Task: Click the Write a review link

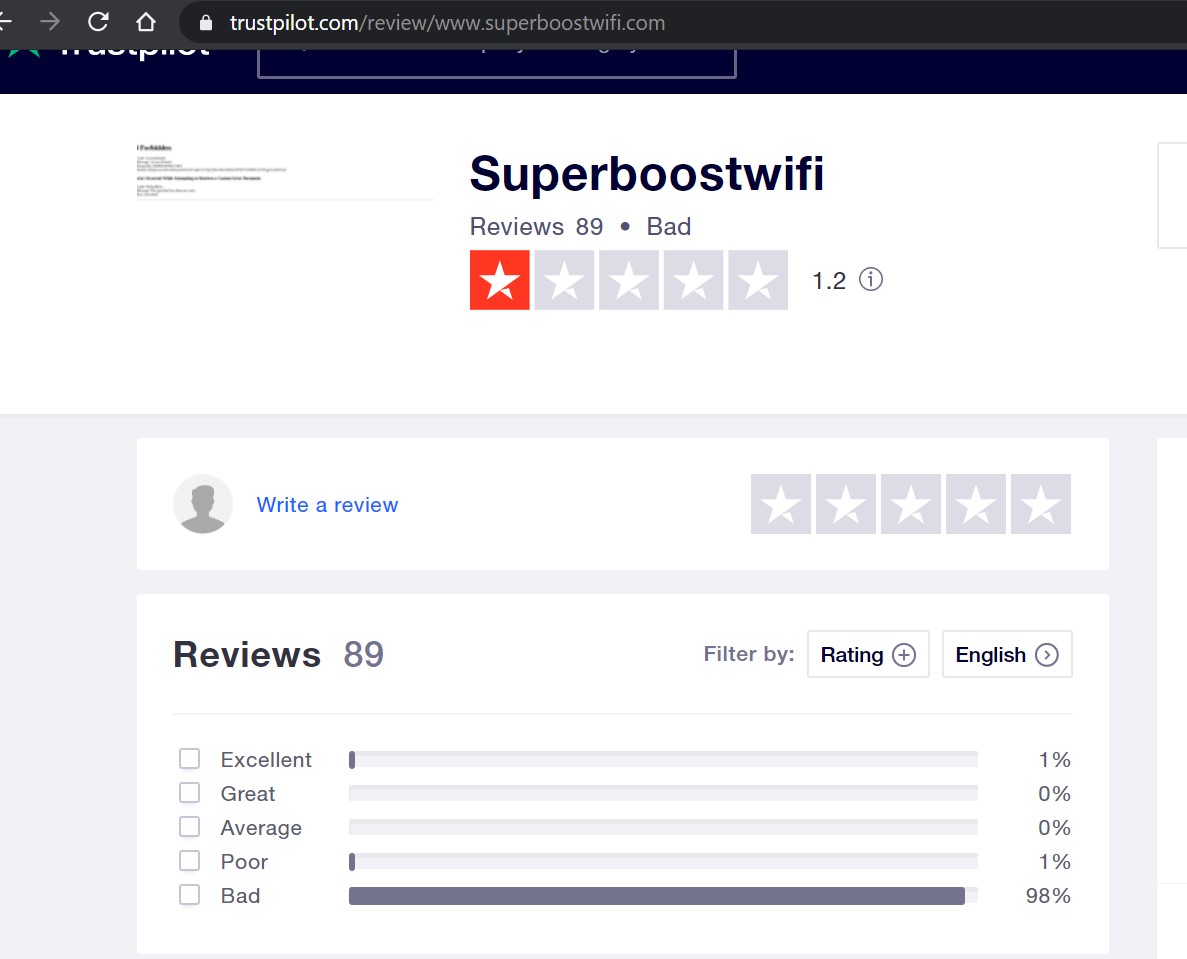Action: [327, 505]
